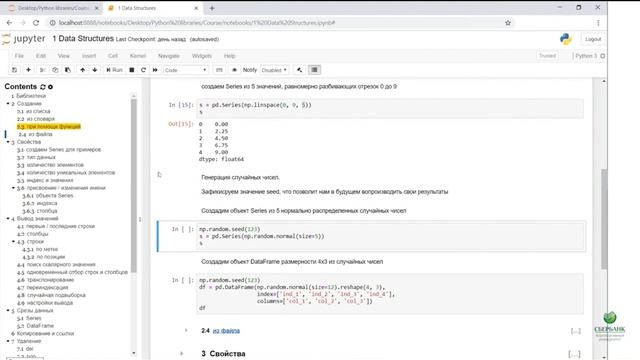Image resolution: width=640 pixels, height=360 pixels.
Task: Move selected cell up arrow
Action: point(82,70)
